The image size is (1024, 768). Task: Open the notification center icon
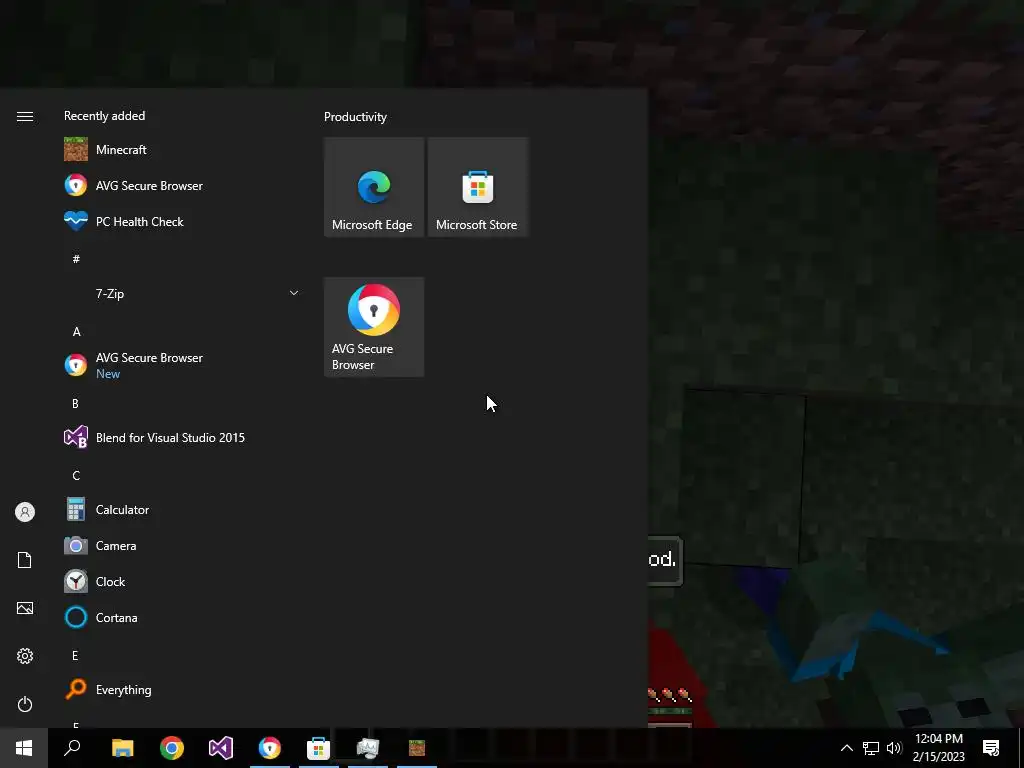(991, 748)
